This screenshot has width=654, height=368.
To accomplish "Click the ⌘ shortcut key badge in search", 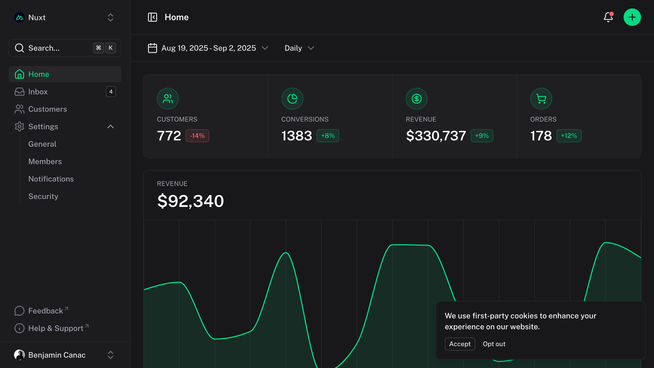I will (x=98, y=48).
